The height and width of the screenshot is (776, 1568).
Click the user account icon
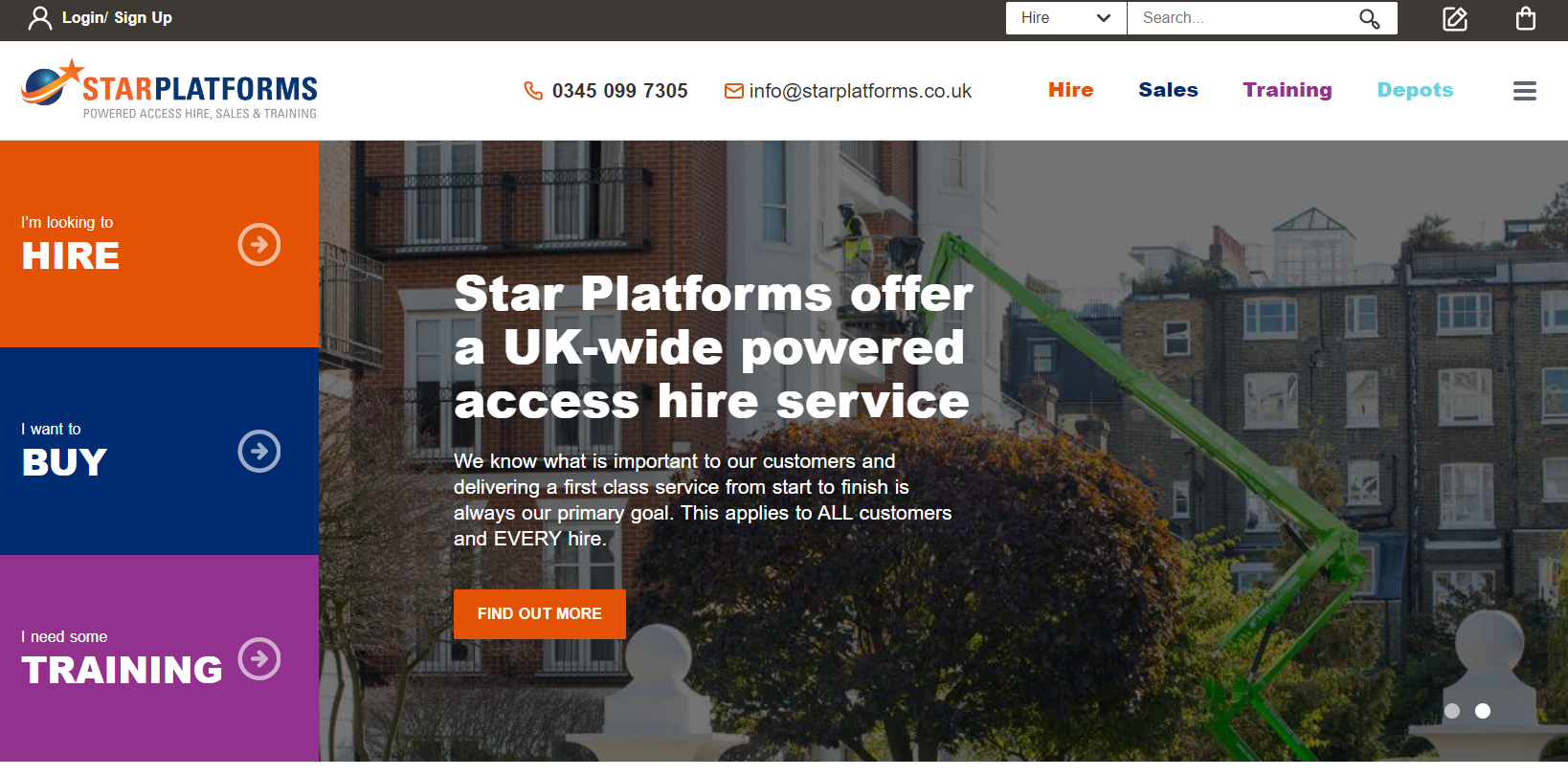point(40,18)
